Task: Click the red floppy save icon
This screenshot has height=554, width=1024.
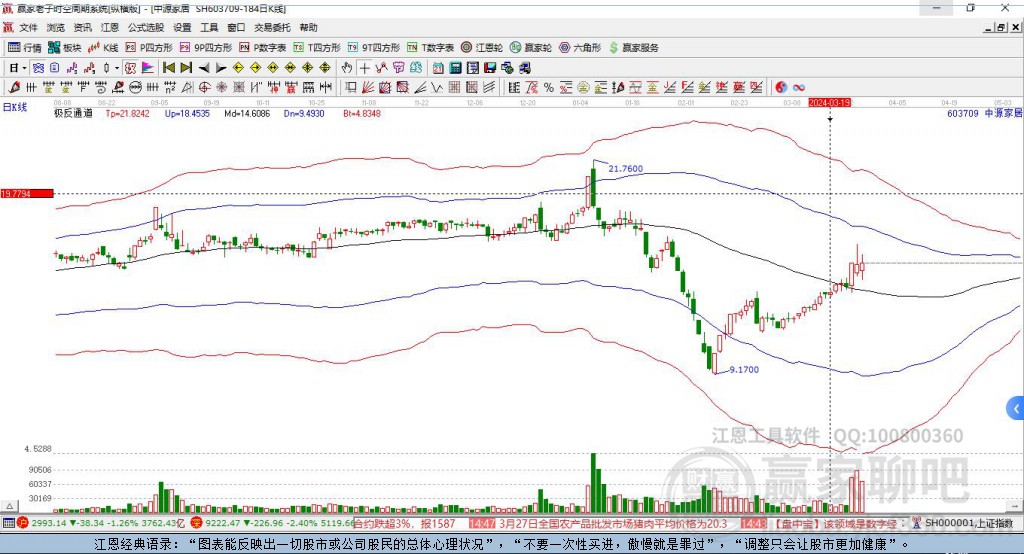Action: [490, 68]
